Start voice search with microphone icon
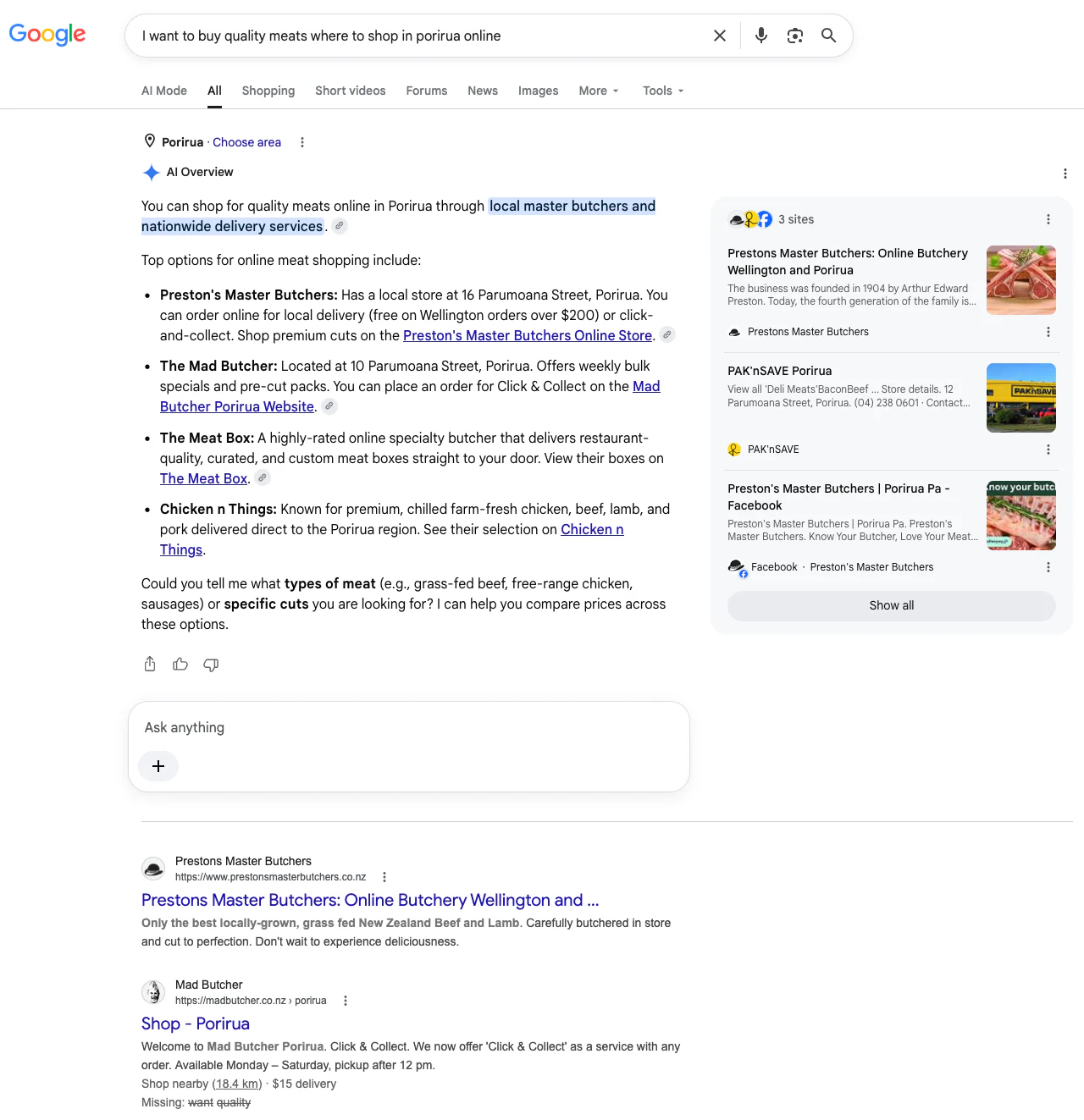The image size is (1084, 1120). point(761,36)
